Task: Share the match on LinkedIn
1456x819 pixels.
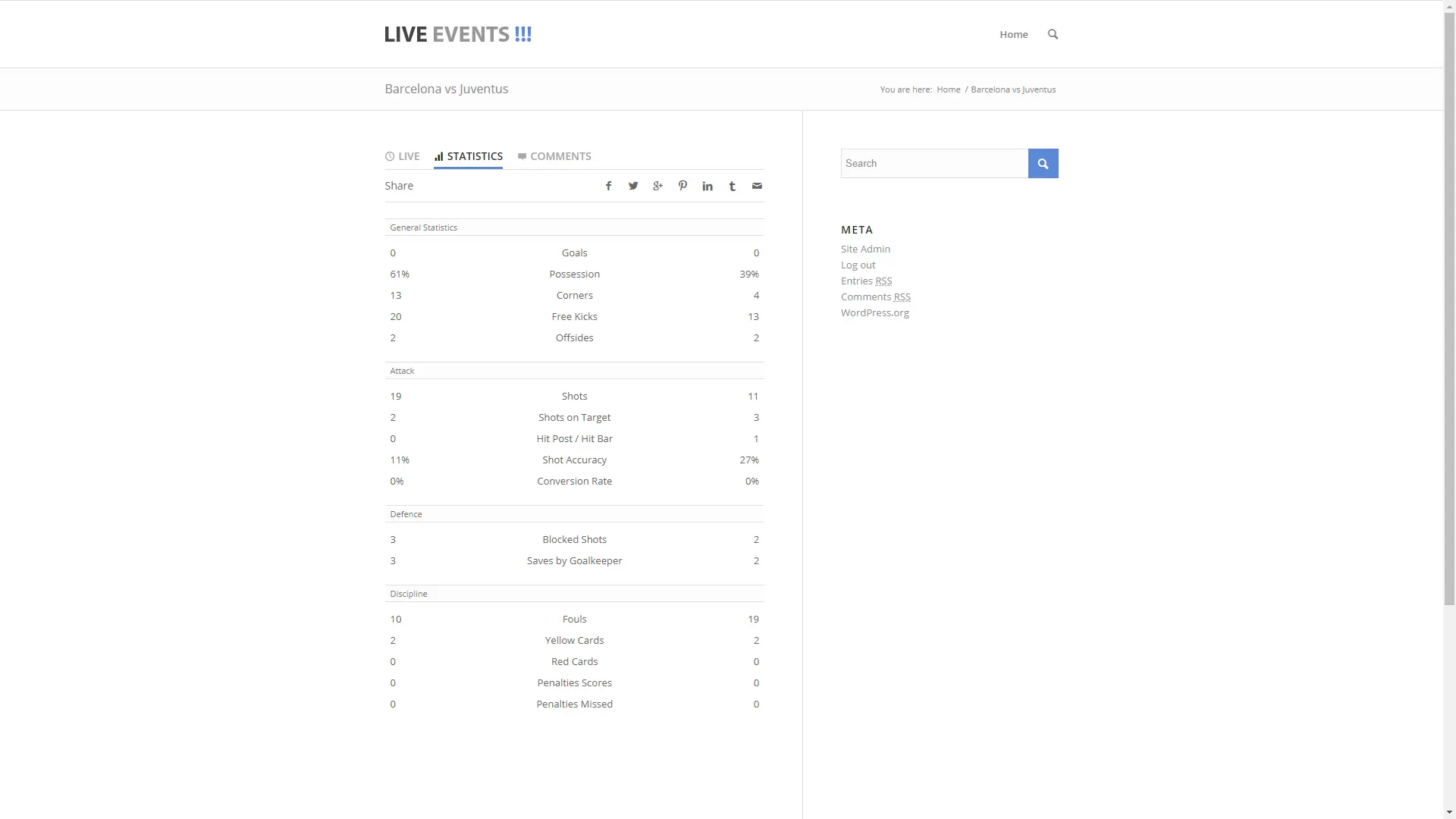Action: pos(708,186)
